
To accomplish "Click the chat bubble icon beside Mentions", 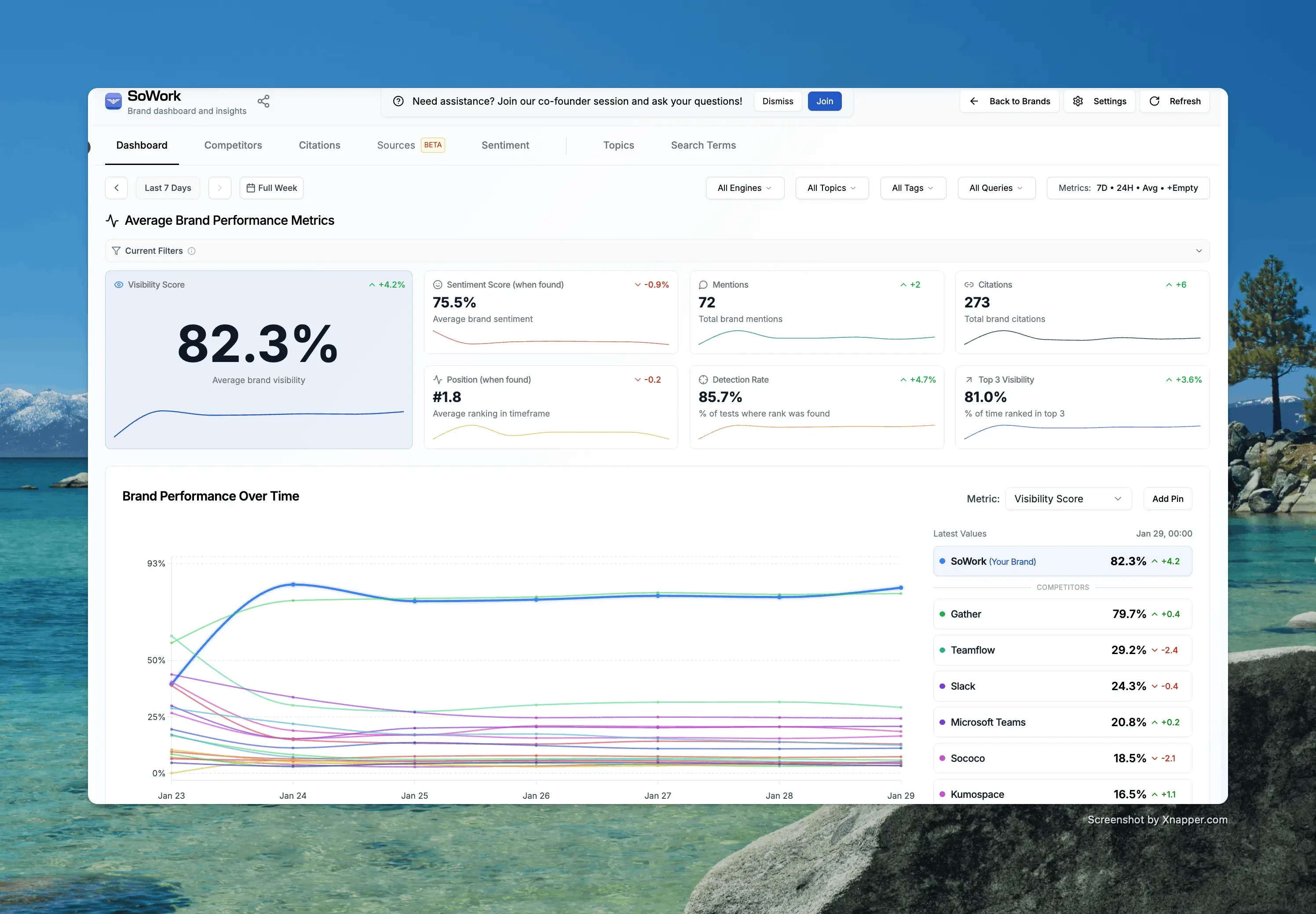I will [703, 284].
